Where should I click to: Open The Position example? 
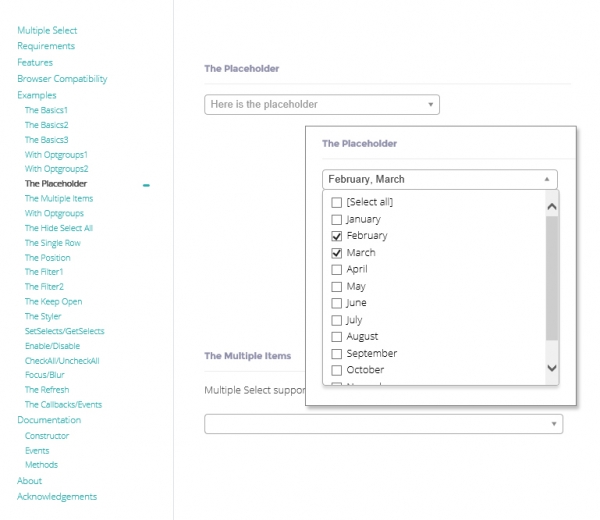coord(47,258)
